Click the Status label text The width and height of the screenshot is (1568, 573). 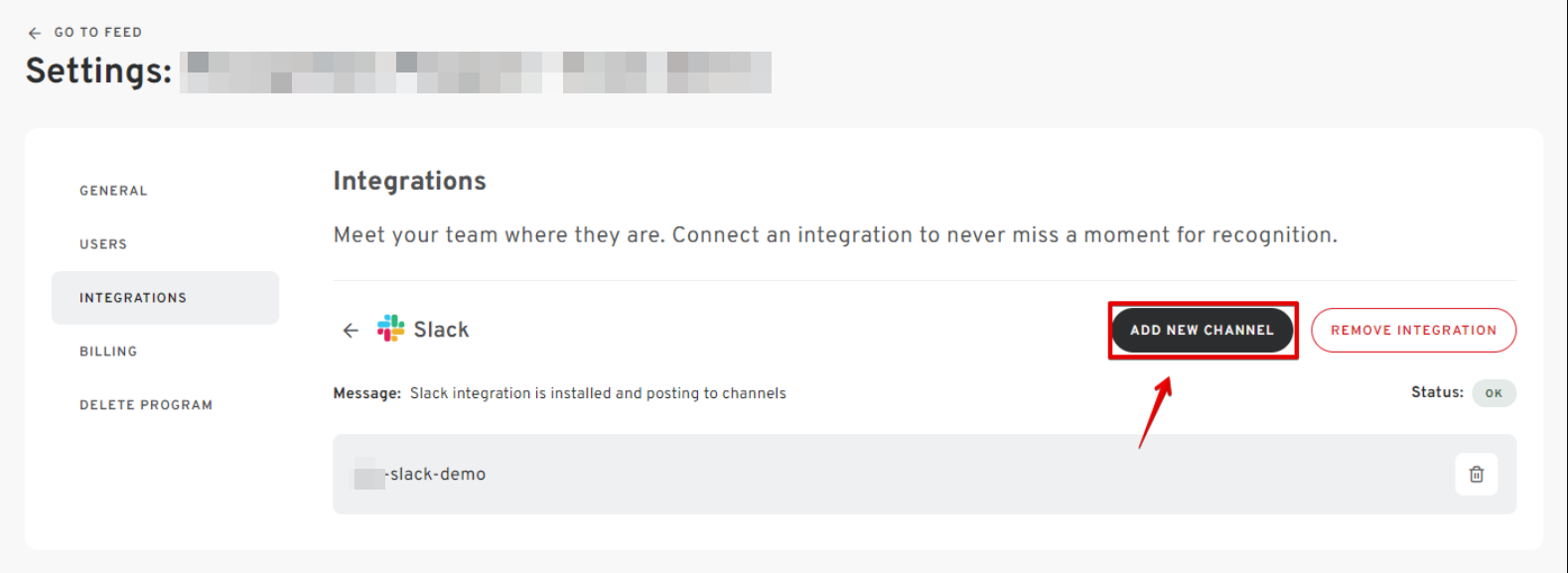[x=1436, y=392]
